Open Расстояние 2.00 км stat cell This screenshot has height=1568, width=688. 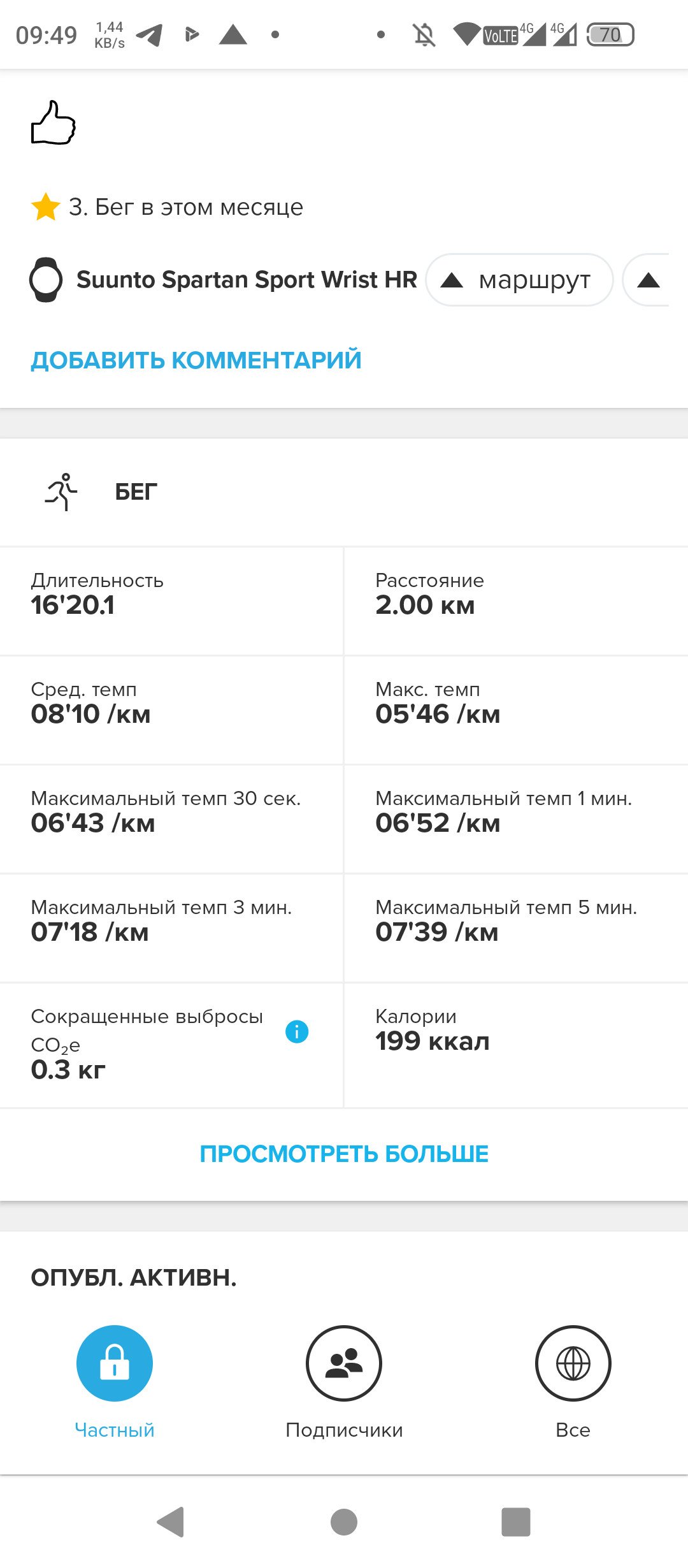pyautogui.click(x=517, y=601)
